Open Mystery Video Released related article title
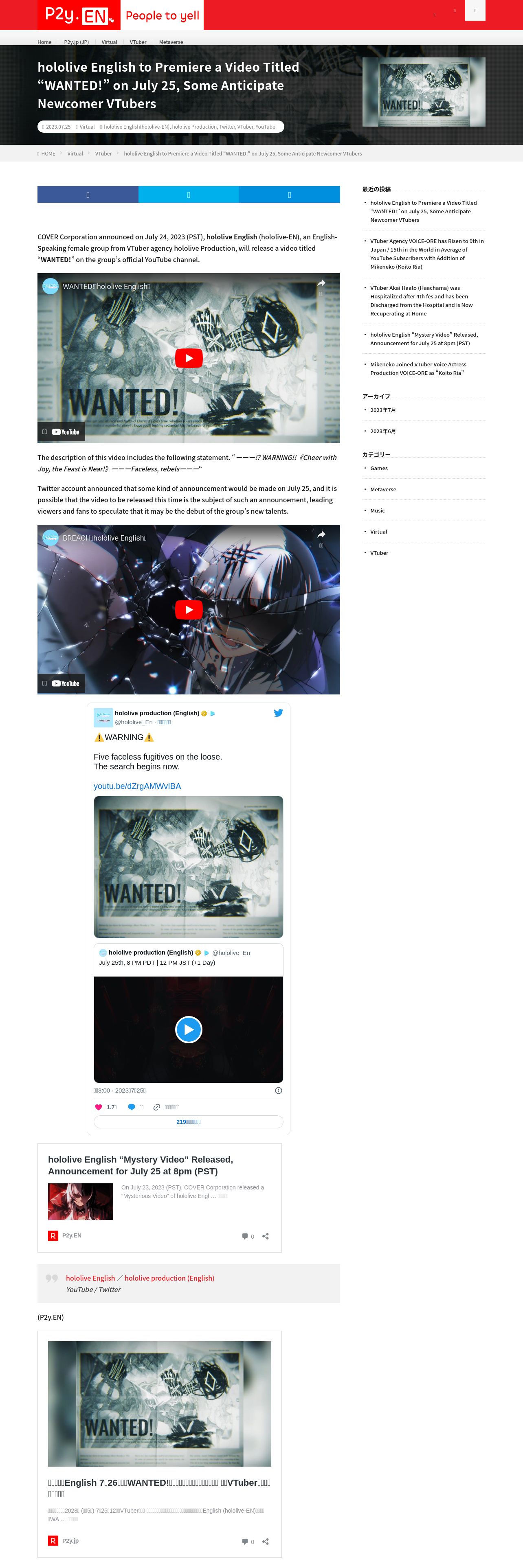Viewport: 523px width, 1568px height. point(141,1165)
